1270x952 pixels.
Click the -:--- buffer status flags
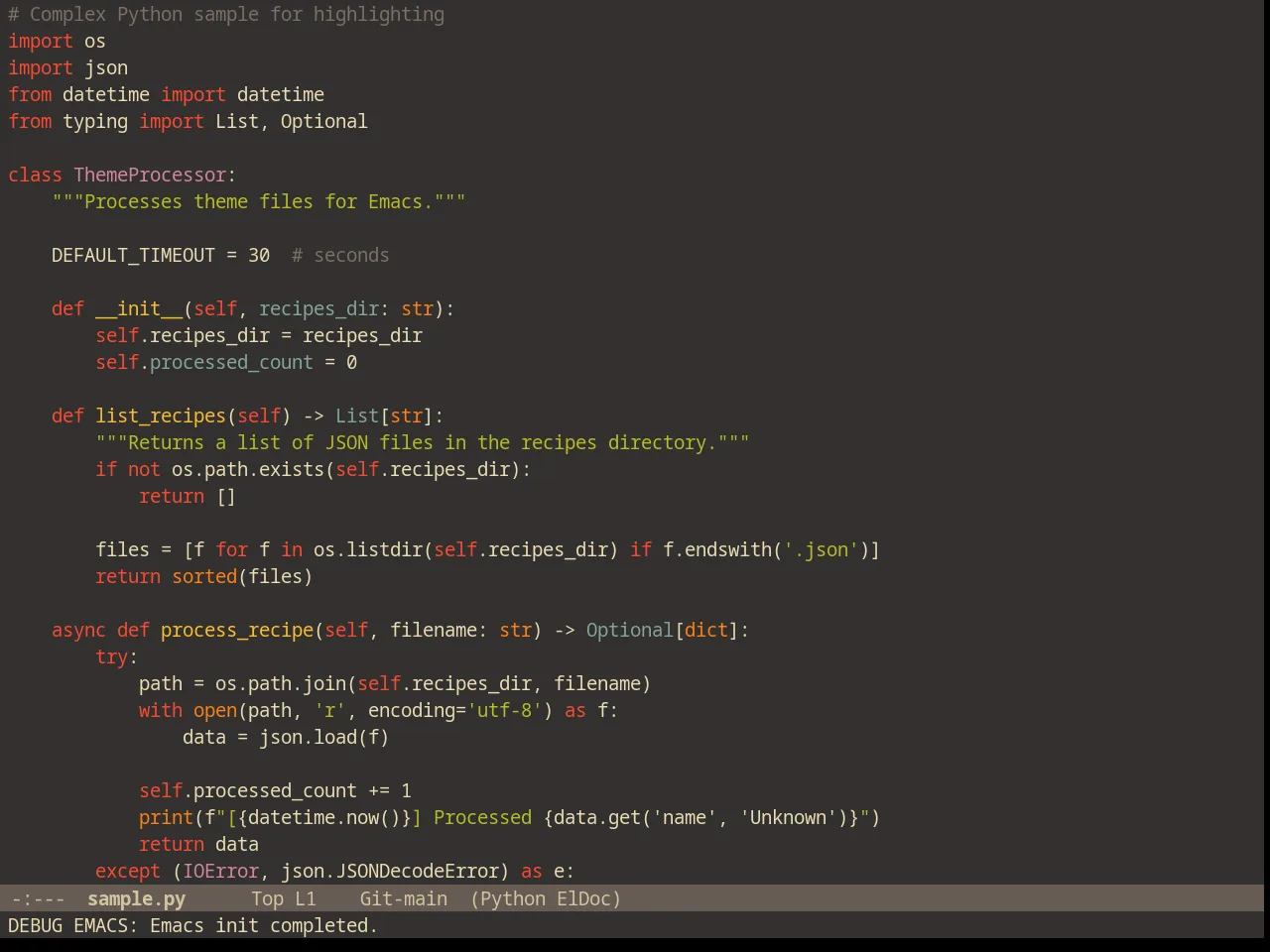[x=38, y=898]
